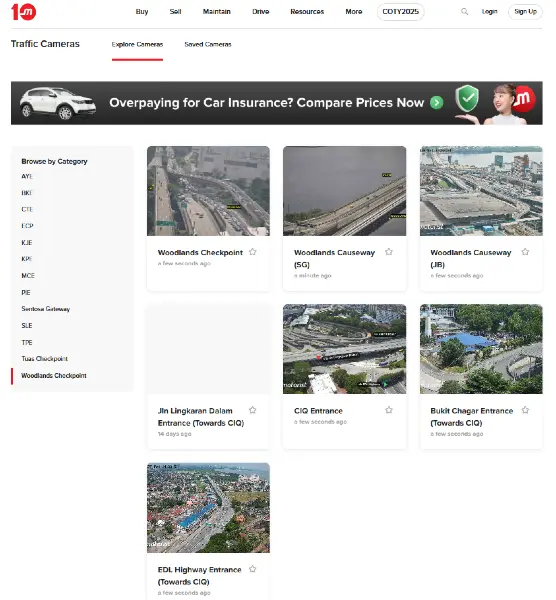Star the Bukit Chagar Entrance camera
Image resolution: width=556 pixels, height=600 pixels.
525,410
